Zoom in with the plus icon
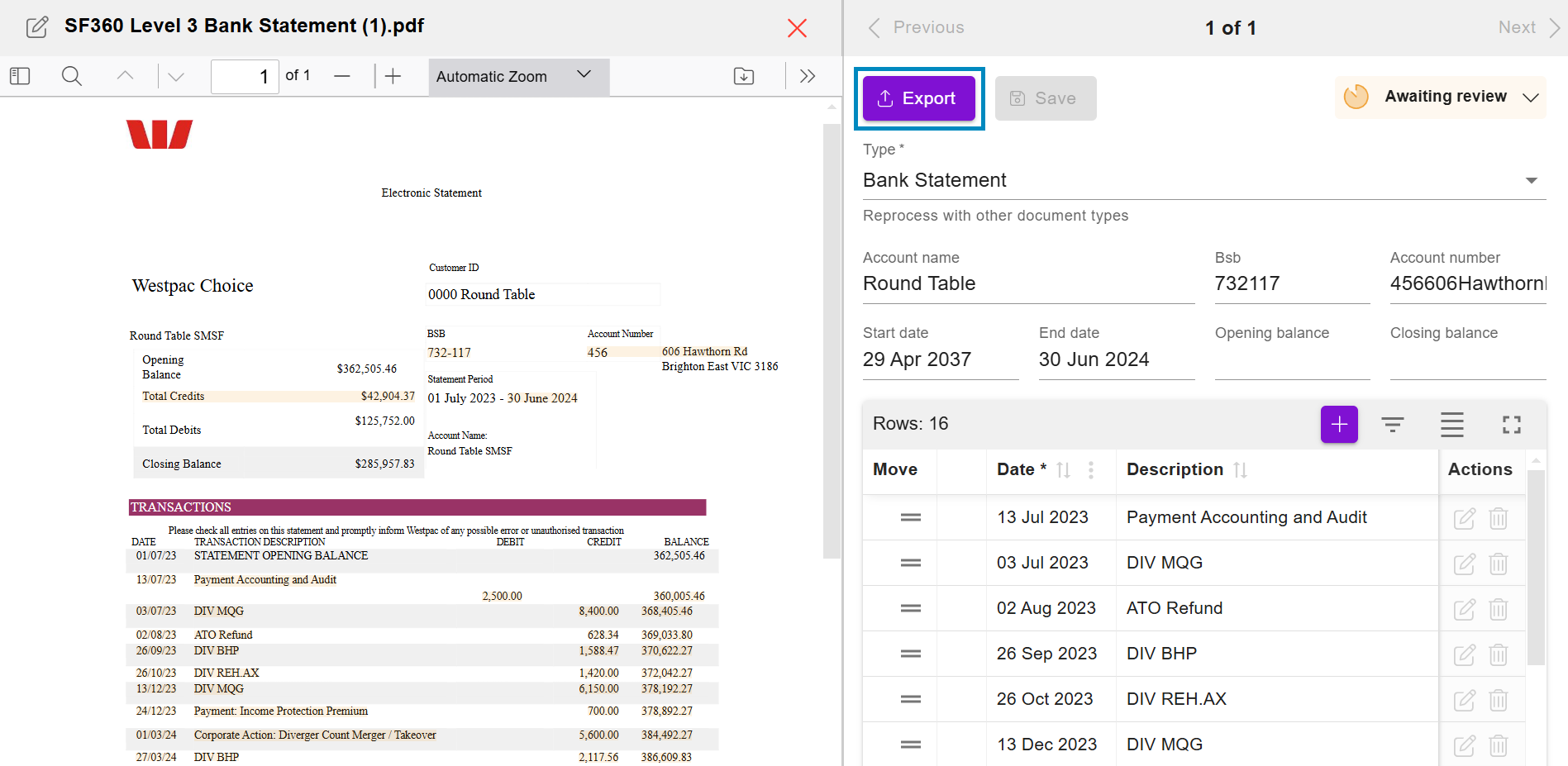The width and height of the screenshot is (1568, 766). pyautogui.click(x=393, y=76)
